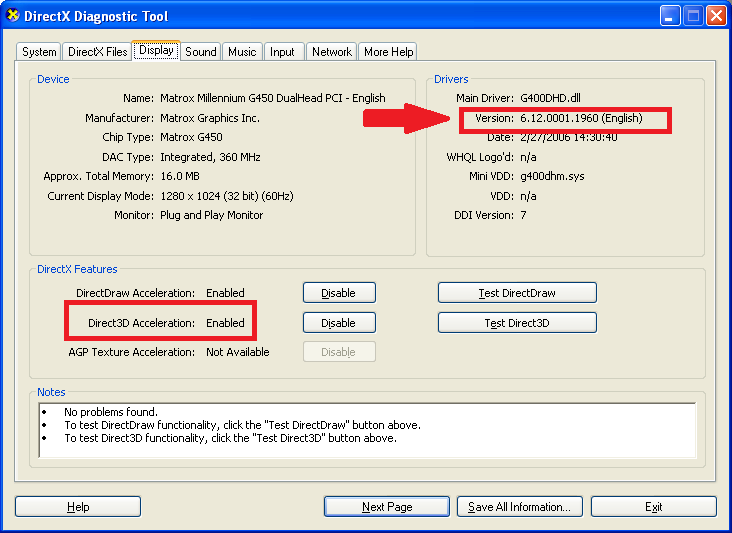The image size is (732, 533).
Task: Disable DirectDraw Acceleration
Action: coord(339,293)
